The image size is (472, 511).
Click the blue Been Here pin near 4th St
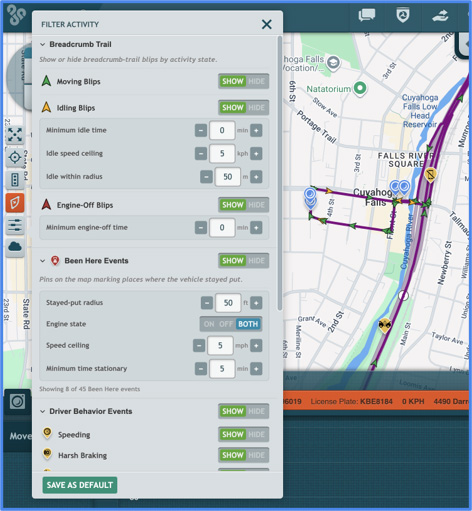pos(310,194)
